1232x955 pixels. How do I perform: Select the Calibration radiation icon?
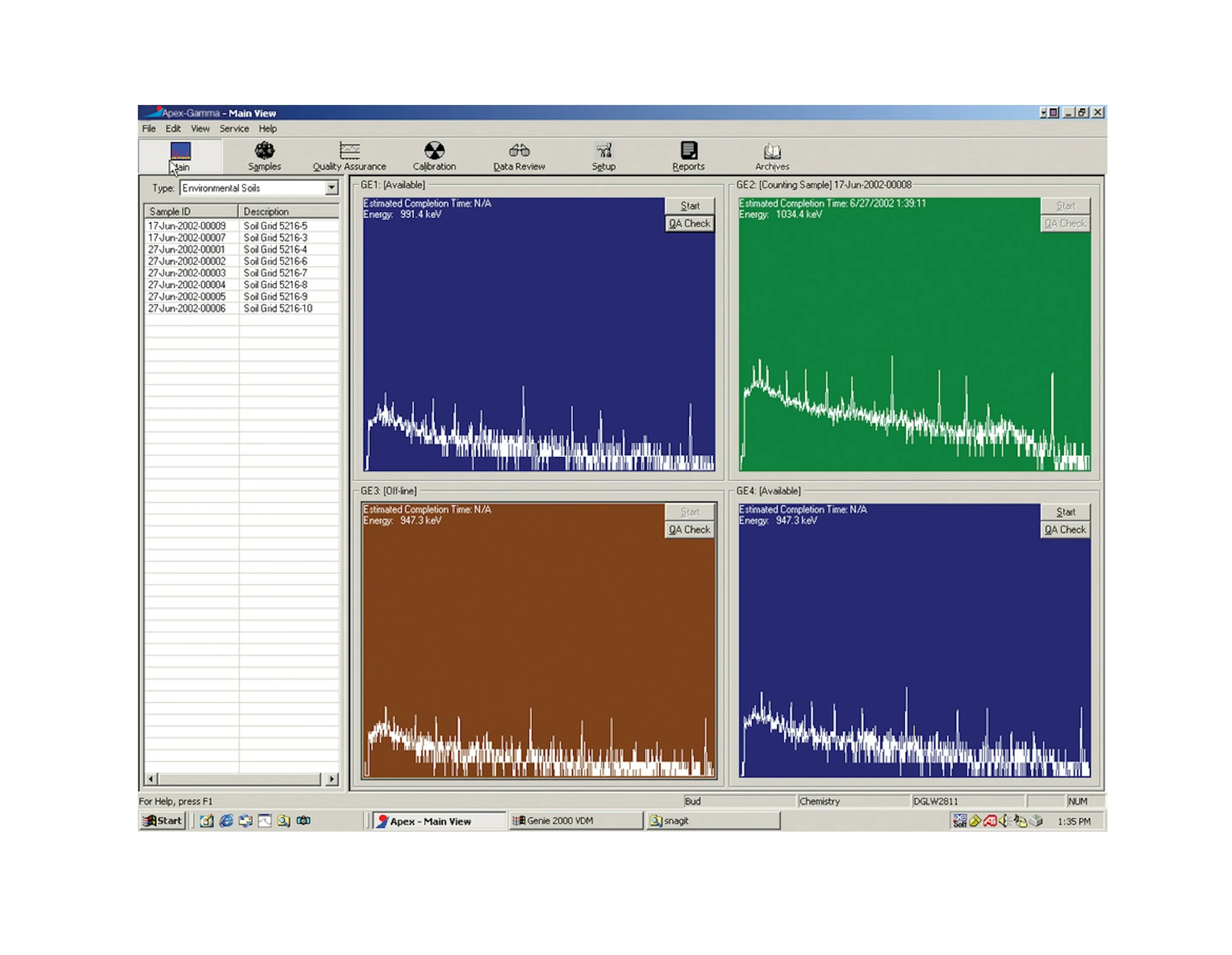434,156
